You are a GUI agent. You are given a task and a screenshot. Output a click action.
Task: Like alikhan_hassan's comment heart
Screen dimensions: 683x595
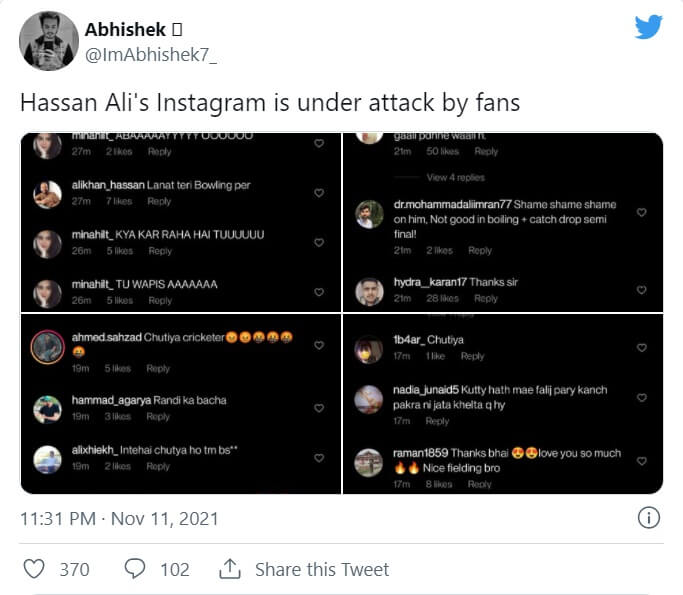click(319, 193)
